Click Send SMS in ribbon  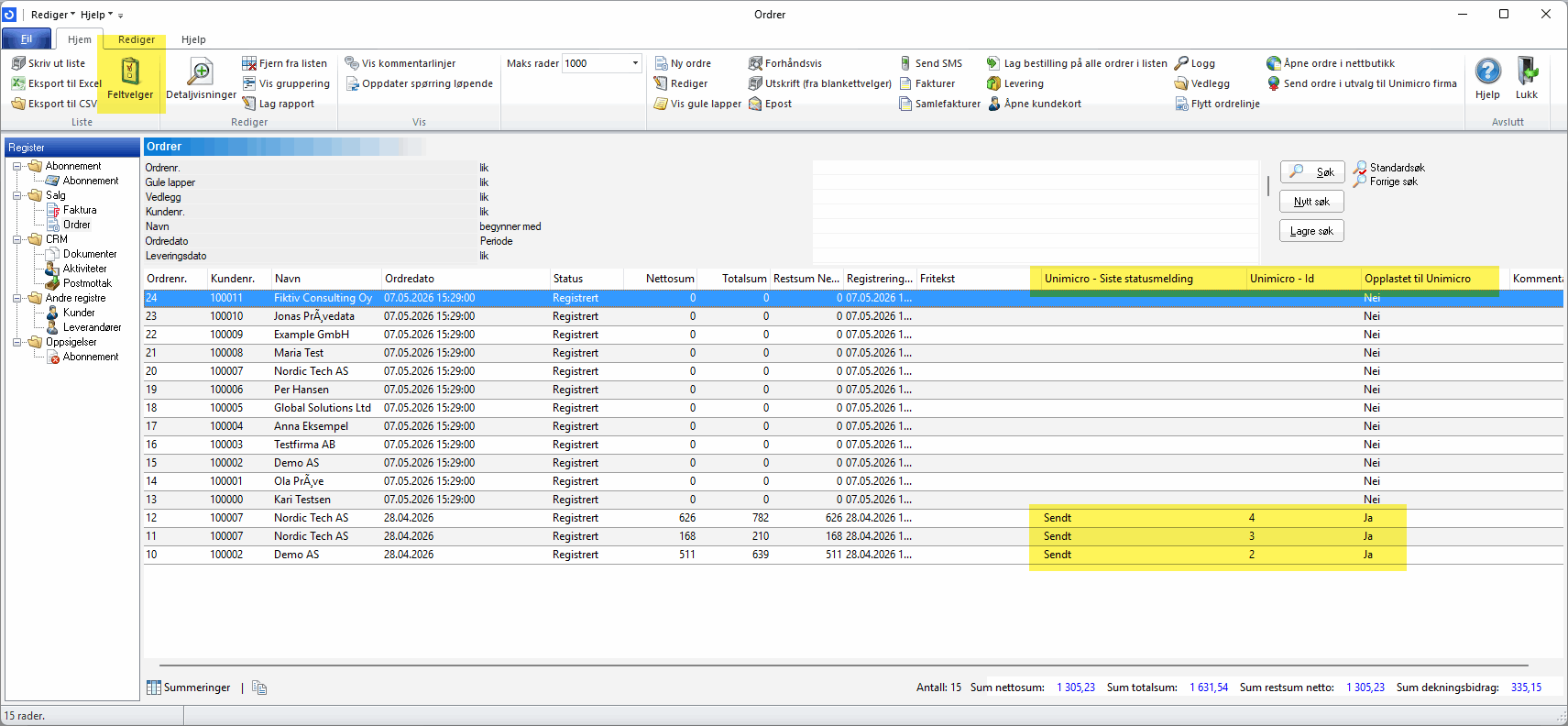(930, 63)
